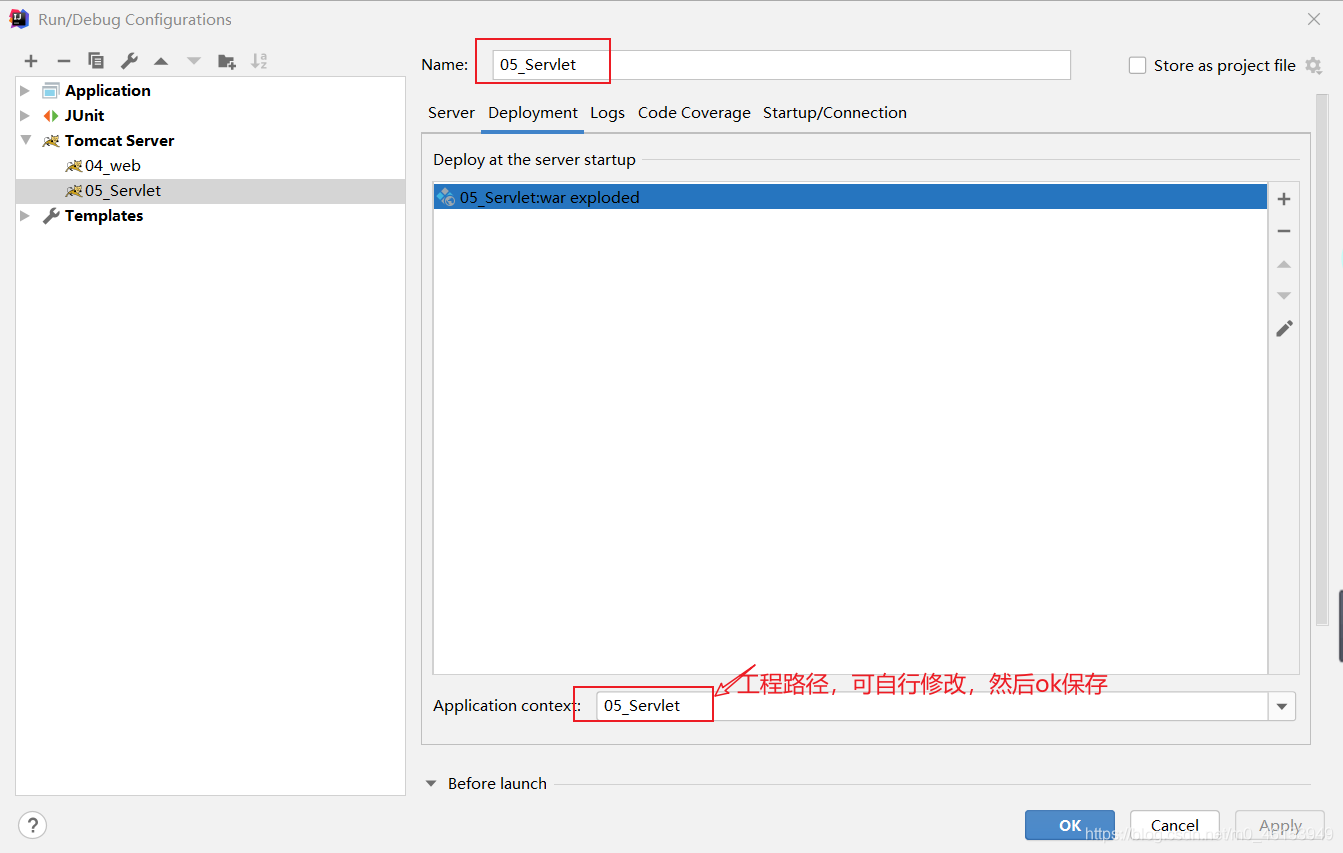Open help question mark button
The image size is (1343, 853).
pyautogui.click(x=32, y=825)
